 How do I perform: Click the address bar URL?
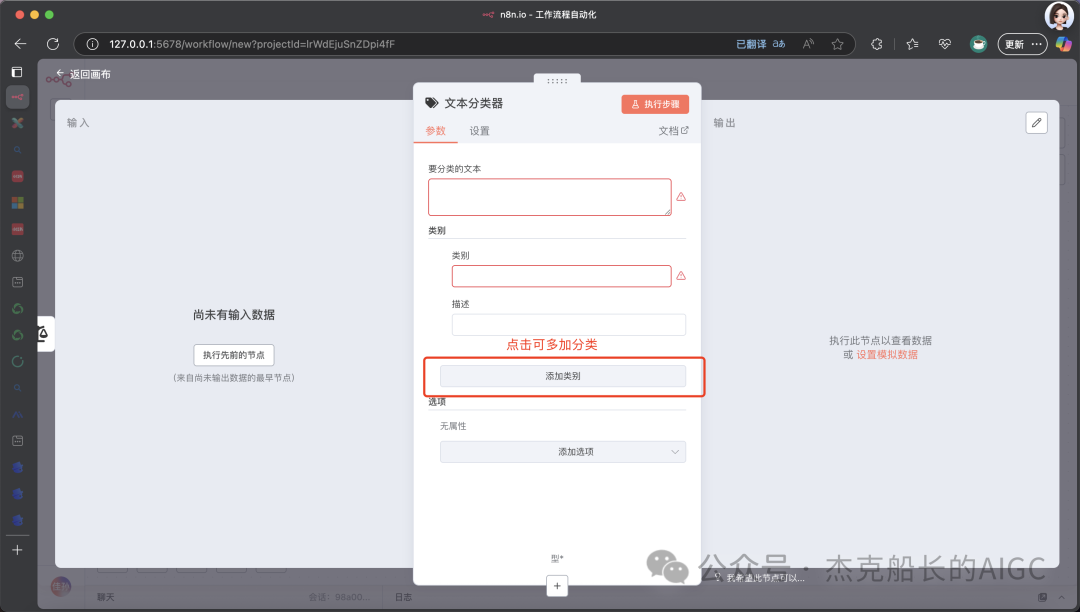pyautogui.click(x=252, y=44)
